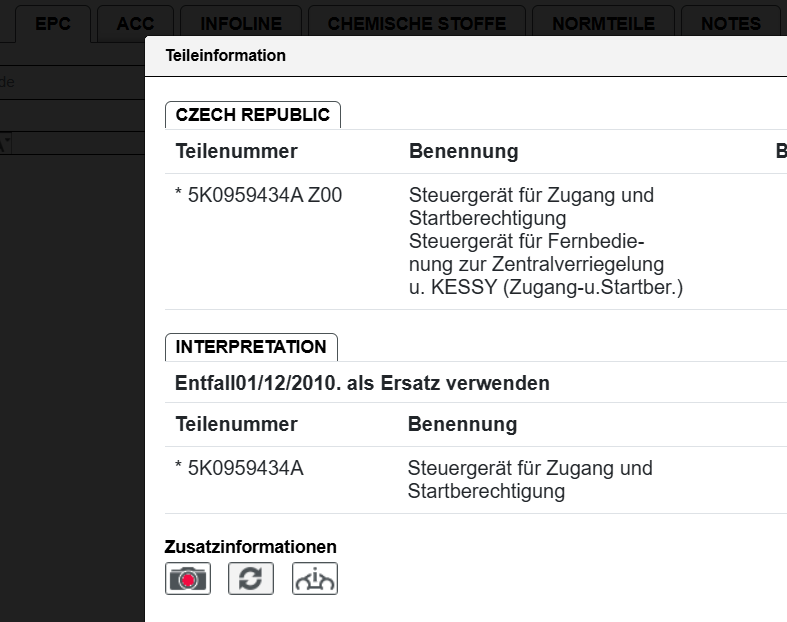Select the CZECH REPUBLIC section tab
The image size is (787, 622).
pos(252,115)
